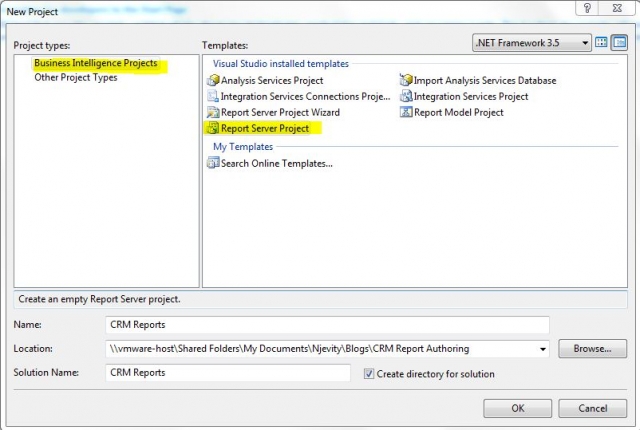Screen dimensions: 640x430
Task: Click the Browse... button
Action: [x=593, y=349]
